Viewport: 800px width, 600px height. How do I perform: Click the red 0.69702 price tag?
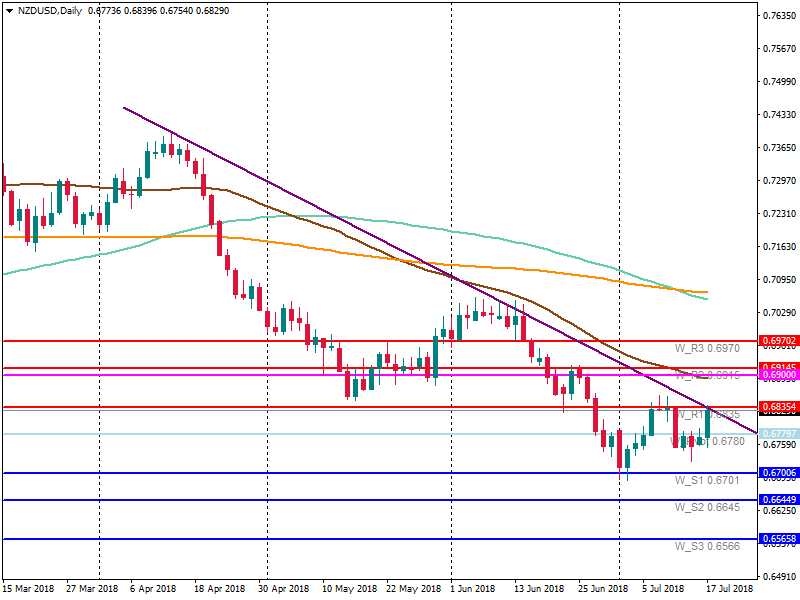click(x=778, y=341)
